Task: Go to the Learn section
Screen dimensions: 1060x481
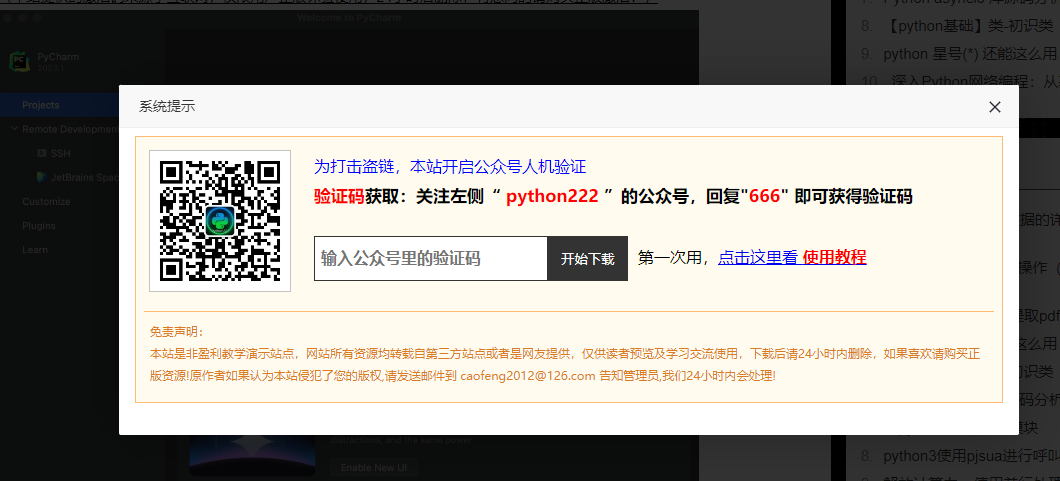Action: [x=35, y=250]
